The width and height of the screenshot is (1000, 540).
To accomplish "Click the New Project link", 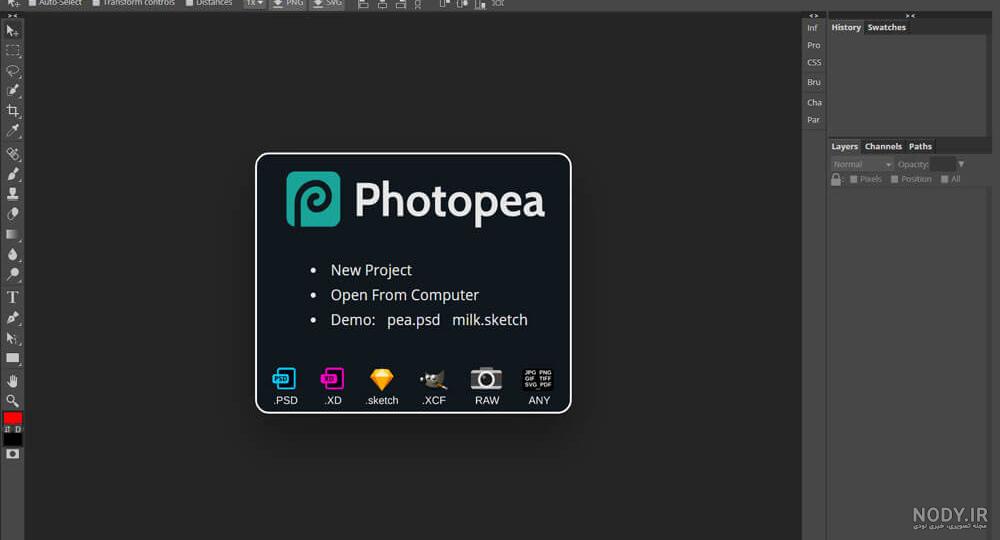I will pos(371,270).
